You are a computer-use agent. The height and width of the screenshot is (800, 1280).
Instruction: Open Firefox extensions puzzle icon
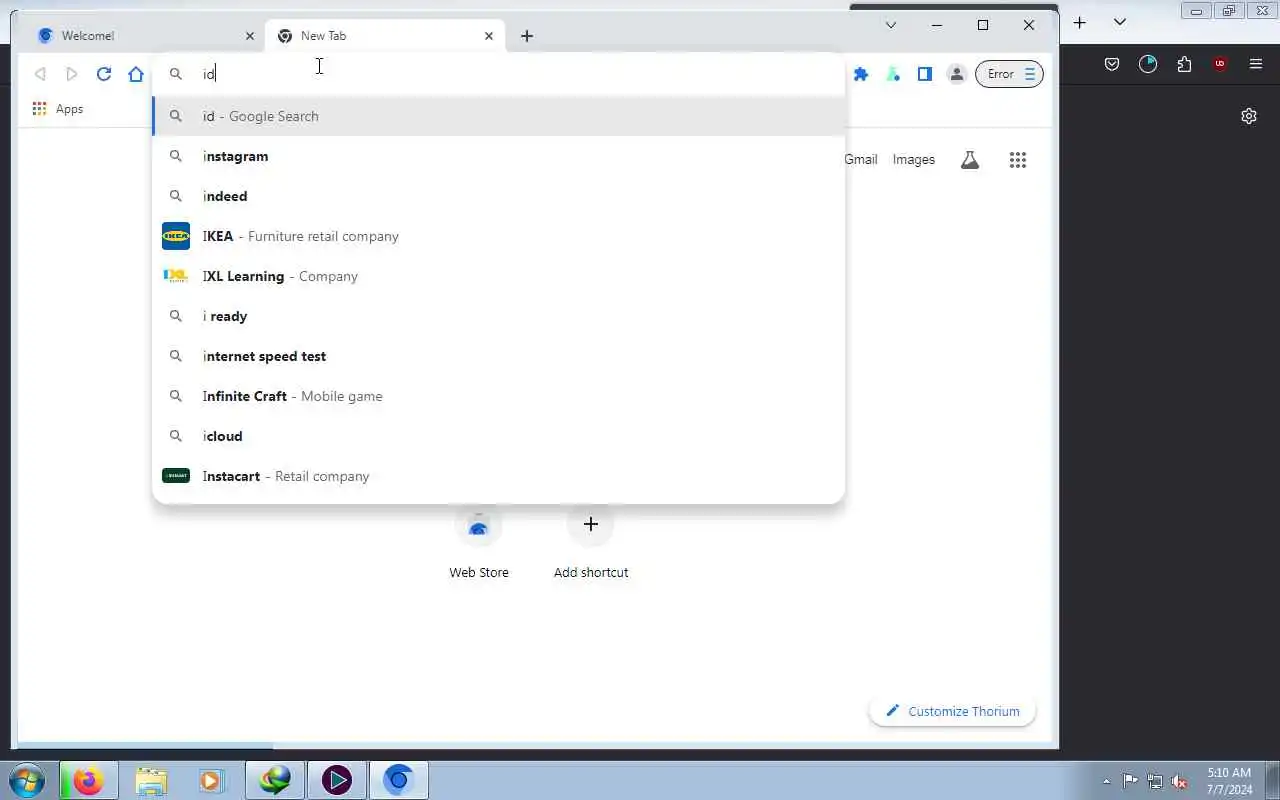tap(1184, 64)
